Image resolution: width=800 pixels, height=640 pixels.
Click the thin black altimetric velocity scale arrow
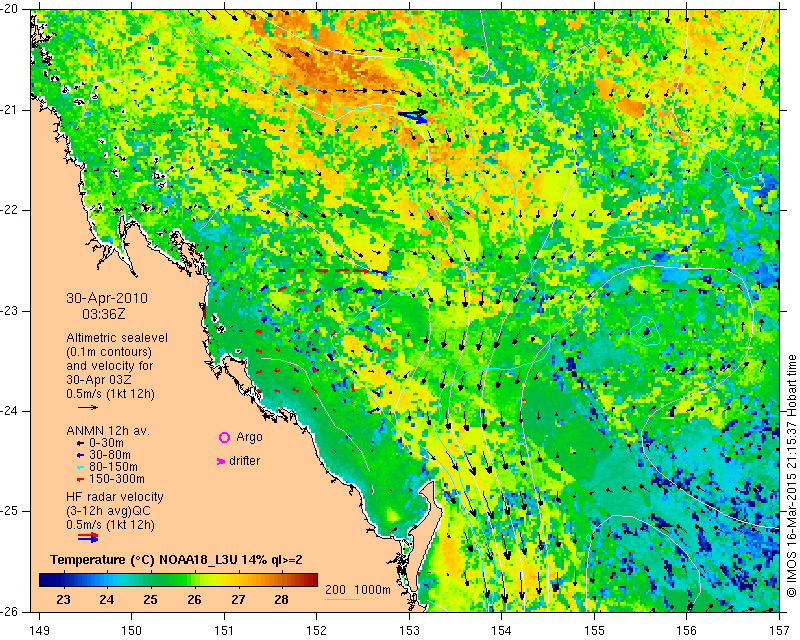(88, 407)
